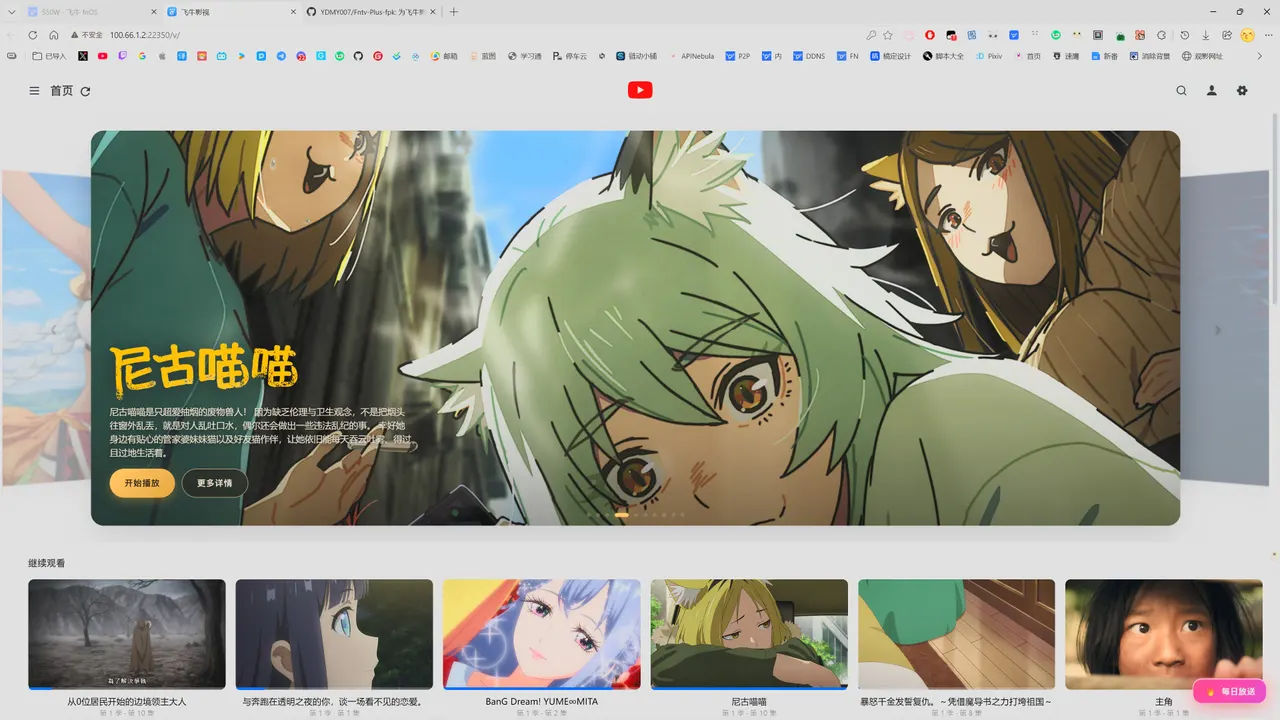1280x720 pixels.
Task: Click the 不安全 security warning label
Action: [87, 35]
